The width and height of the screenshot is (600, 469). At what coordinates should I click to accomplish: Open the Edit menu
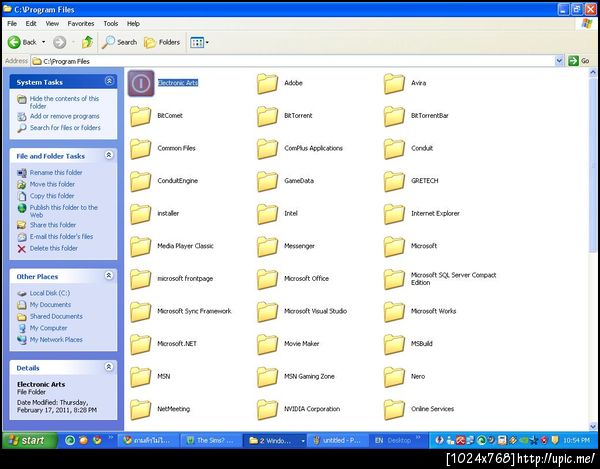coord(31,24)
